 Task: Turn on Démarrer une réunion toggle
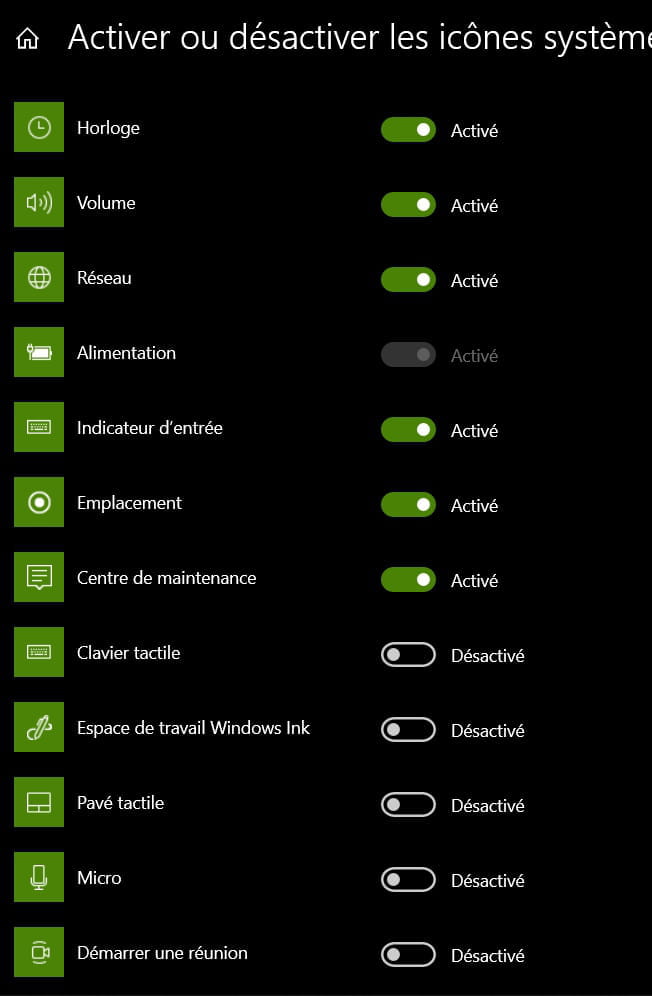[x=408, y=954]
